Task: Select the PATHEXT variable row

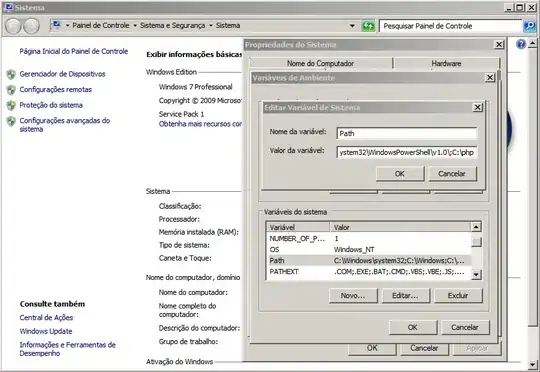Action: [x=368, y=271]
